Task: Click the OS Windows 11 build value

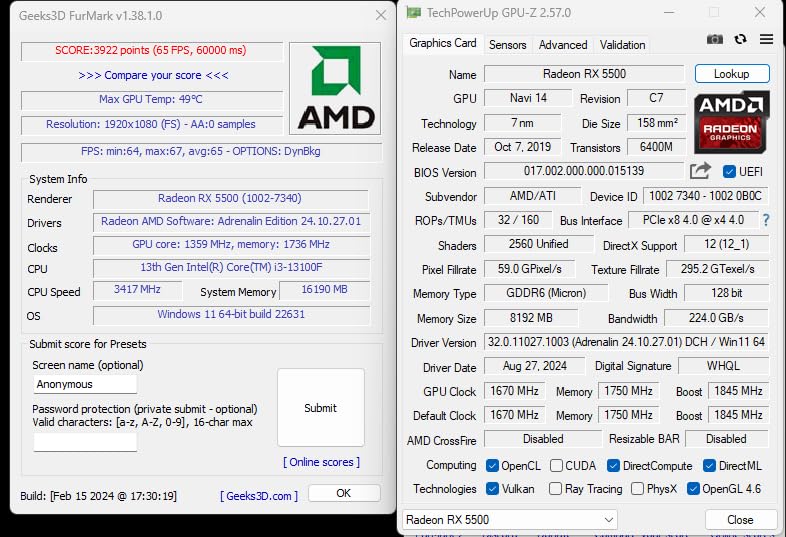Action: point(231,314)
